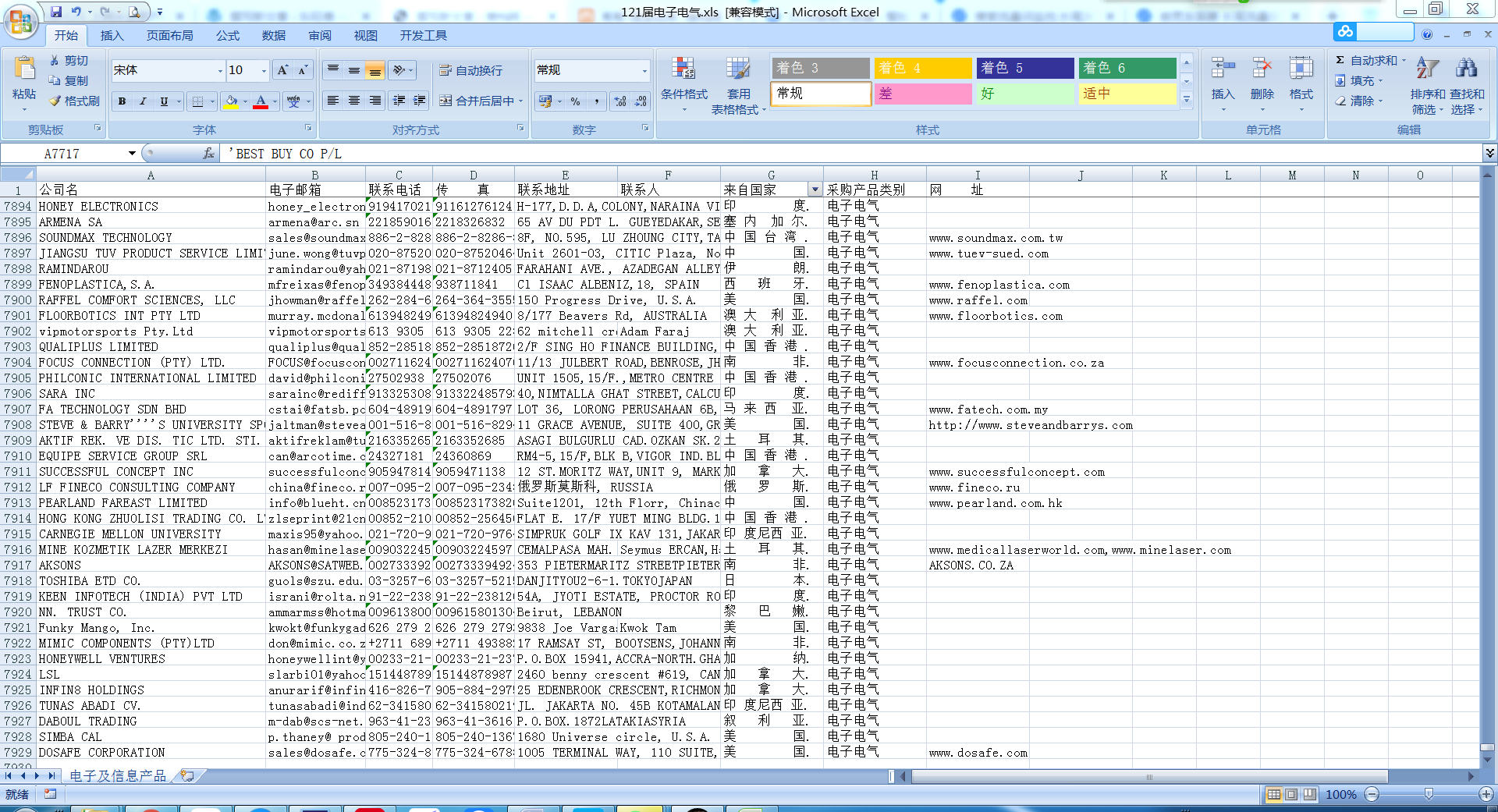Click the Insert cells icon
The width and height of the screenshot is (1498, 812).
pyautogui.click(x=1223, y=78)
